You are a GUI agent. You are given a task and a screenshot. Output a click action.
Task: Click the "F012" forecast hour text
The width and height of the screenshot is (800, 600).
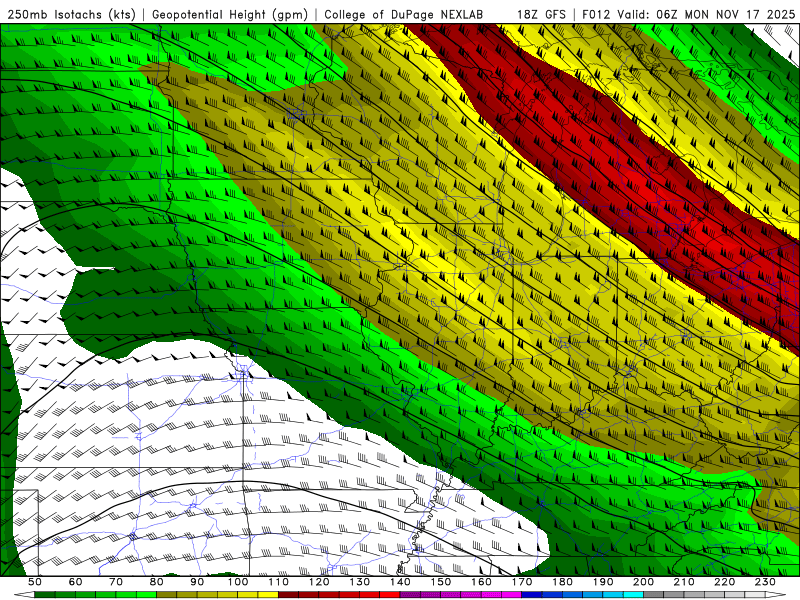coord(596,14)
